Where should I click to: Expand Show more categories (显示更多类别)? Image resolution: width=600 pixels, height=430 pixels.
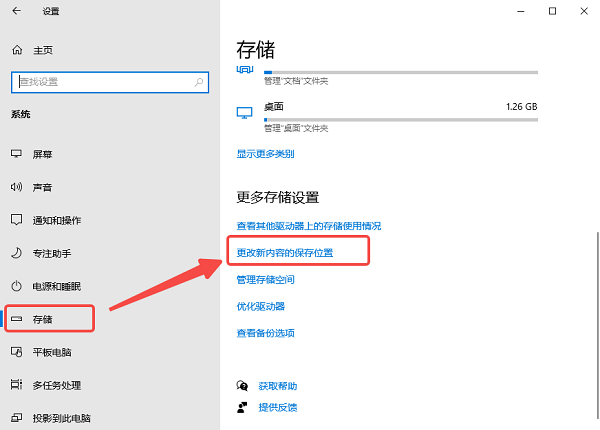pyautogui.click(x=265, y=154)
